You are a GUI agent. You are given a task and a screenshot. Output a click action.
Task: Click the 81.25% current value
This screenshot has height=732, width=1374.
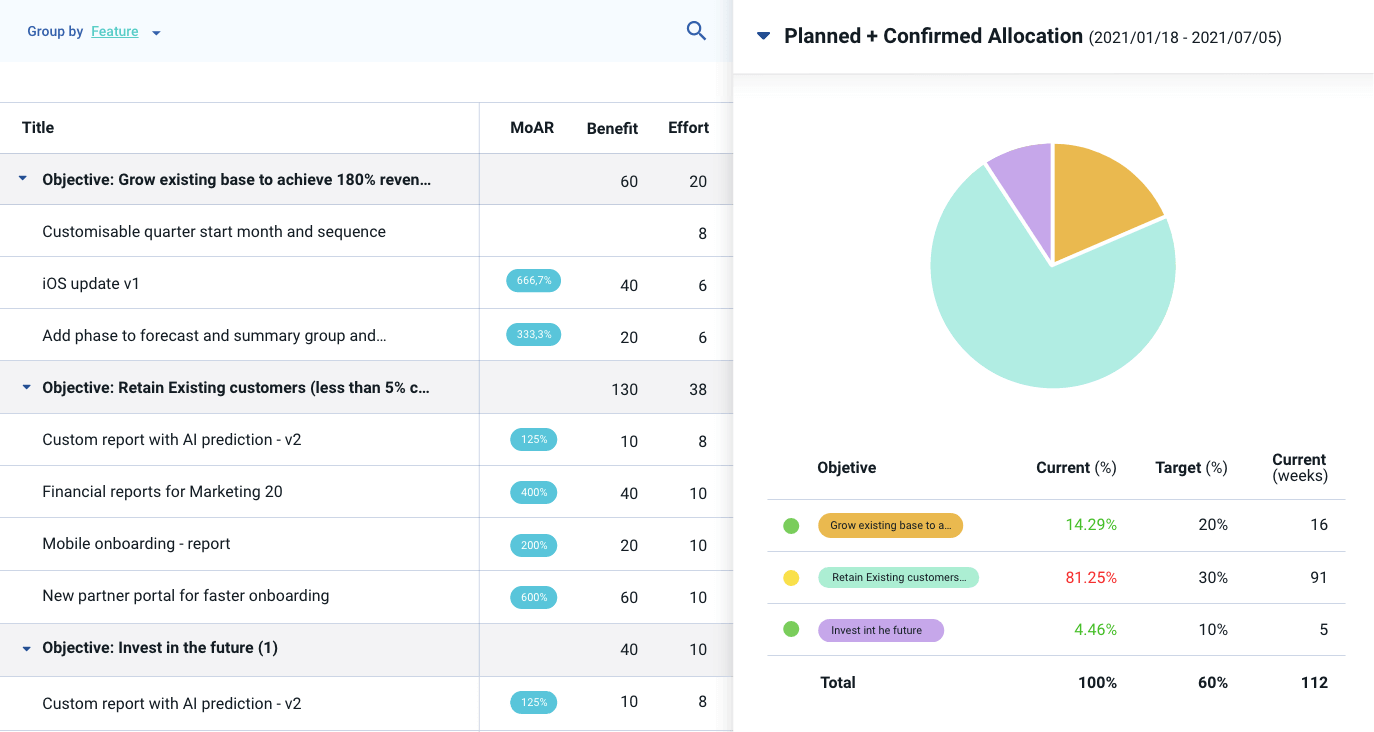[1090, 577]
